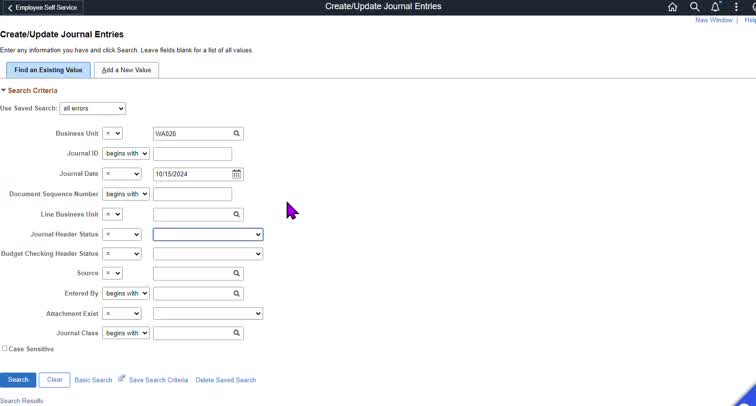Click the Line Business Unit lookup icon
This screenshot has width=756, height=406.
click(237, 214)
